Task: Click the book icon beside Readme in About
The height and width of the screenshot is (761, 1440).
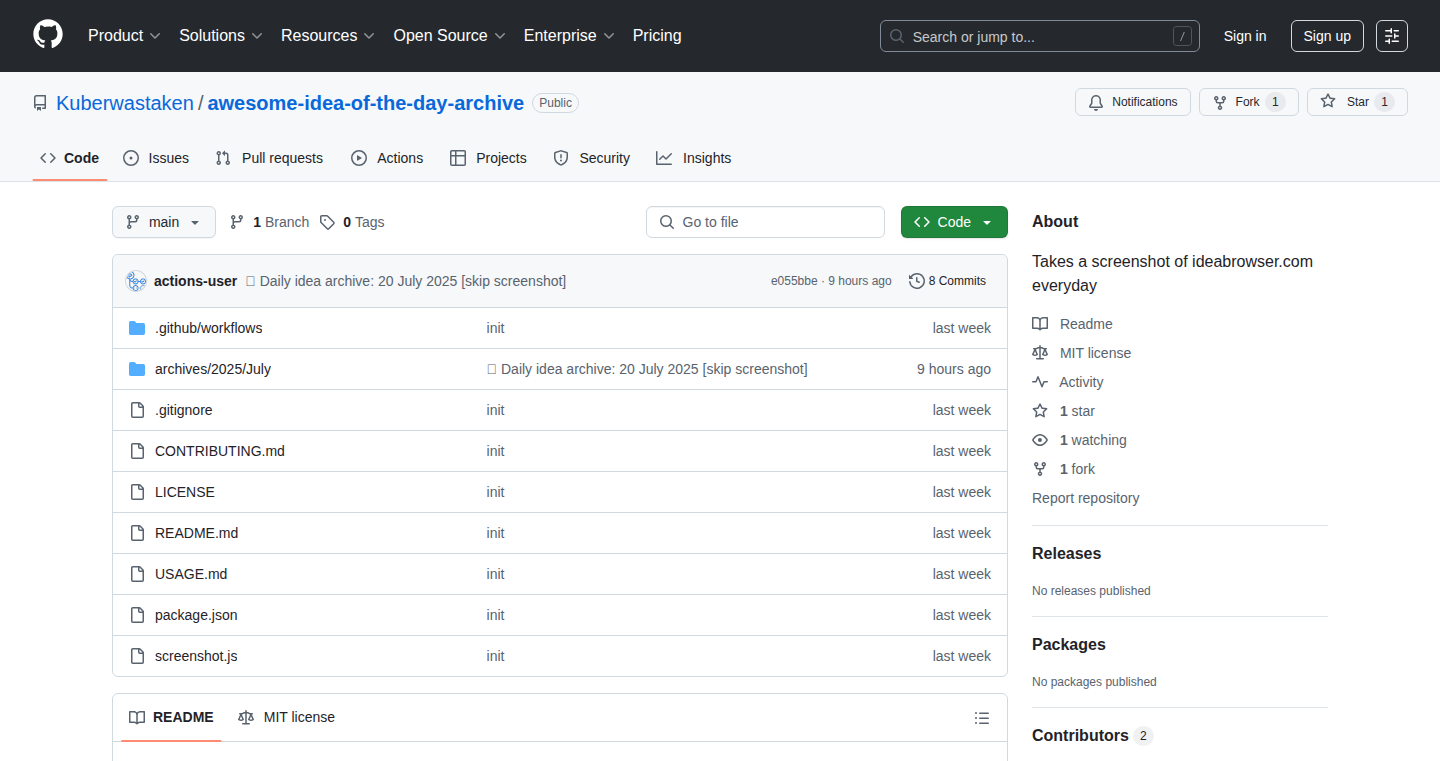Action: tap(1040, 324)
